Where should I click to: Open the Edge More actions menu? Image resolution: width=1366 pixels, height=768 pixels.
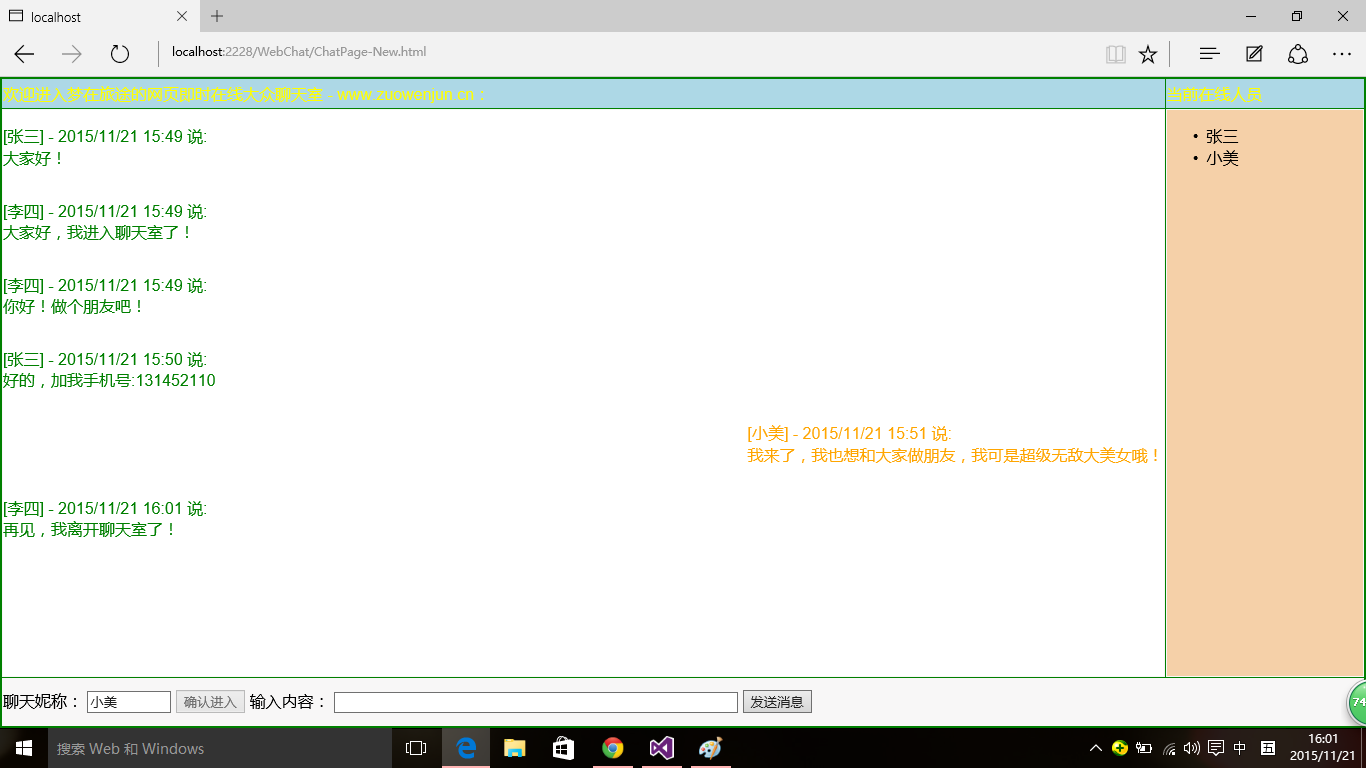[1342, 54]
